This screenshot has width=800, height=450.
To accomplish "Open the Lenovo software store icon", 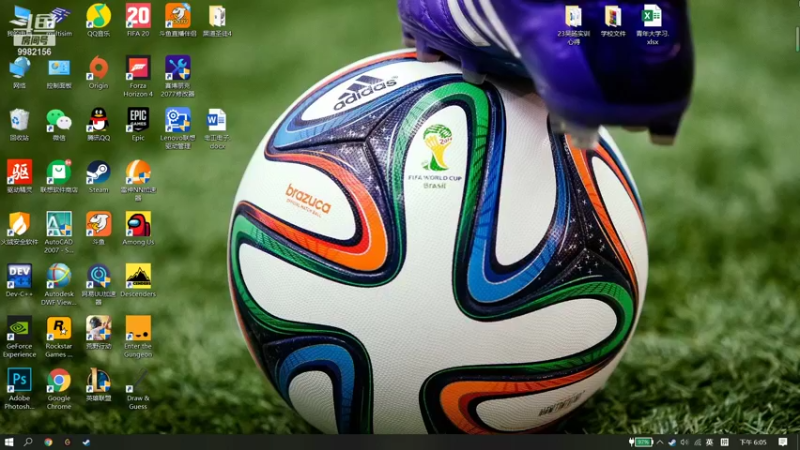I will click(59, 177).
